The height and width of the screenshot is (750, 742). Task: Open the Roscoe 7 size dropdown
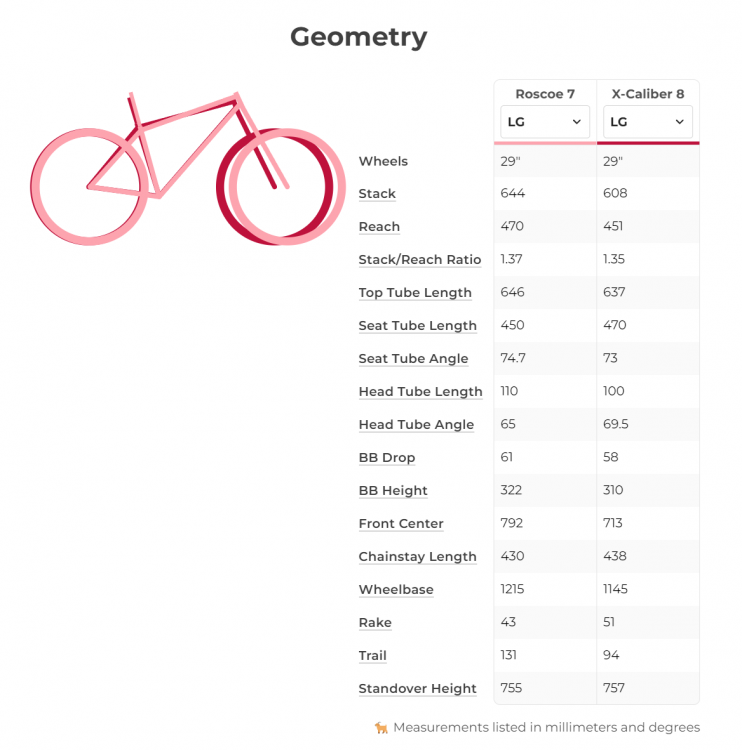click(x=544, y=122)
